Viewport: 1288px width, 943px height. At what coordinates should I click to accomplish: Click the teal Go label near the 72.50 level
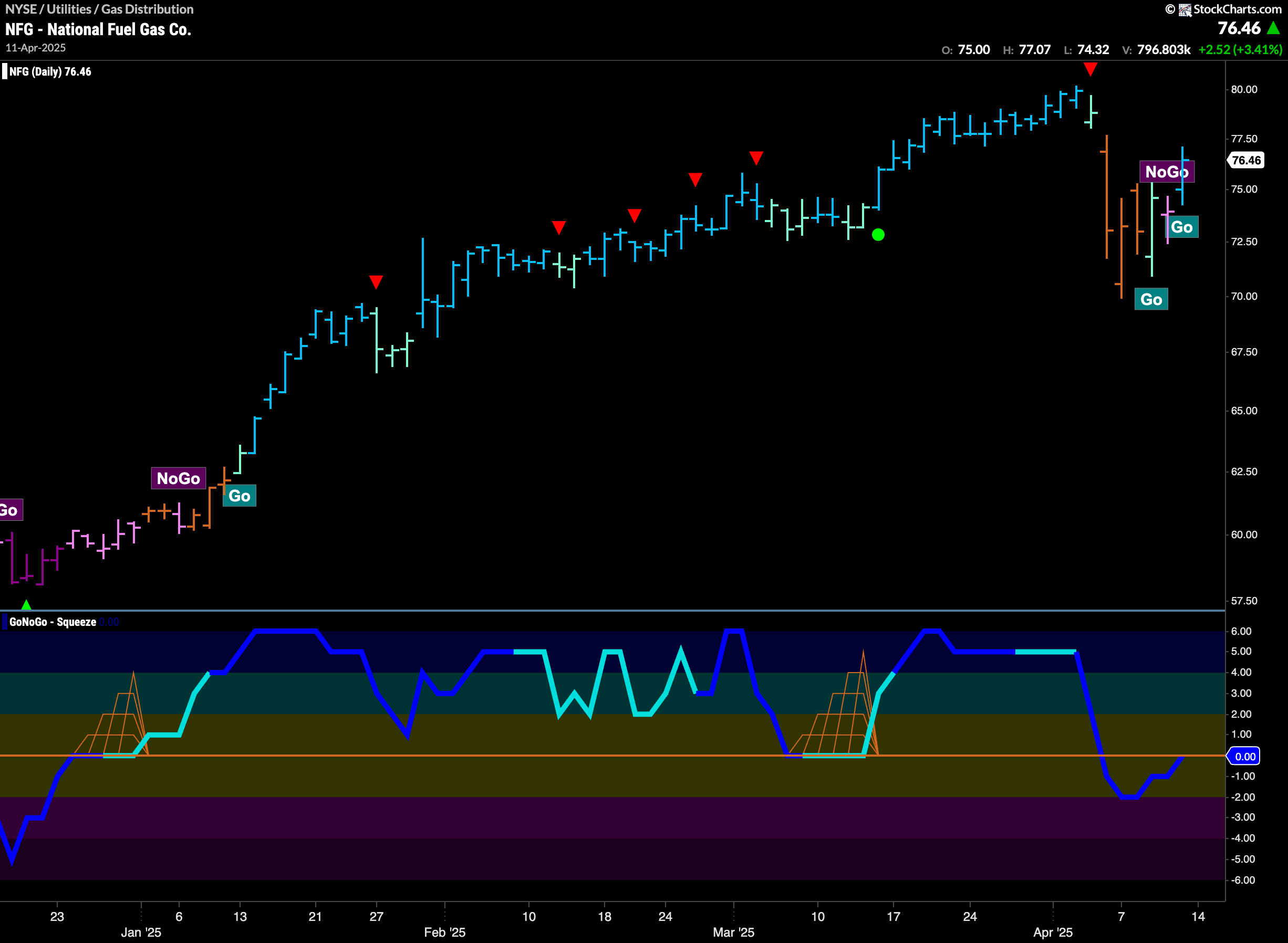pos(1181,227)
